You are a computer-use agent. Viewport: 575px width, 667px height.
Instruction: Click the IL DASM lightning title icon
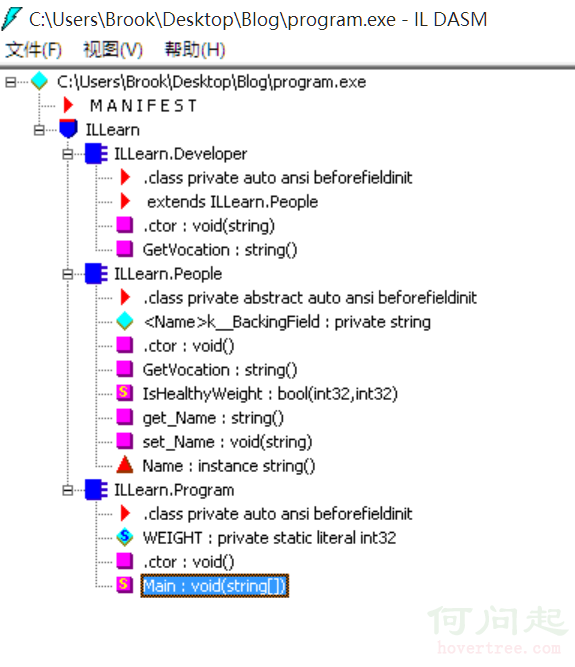[x=11, y=19]
